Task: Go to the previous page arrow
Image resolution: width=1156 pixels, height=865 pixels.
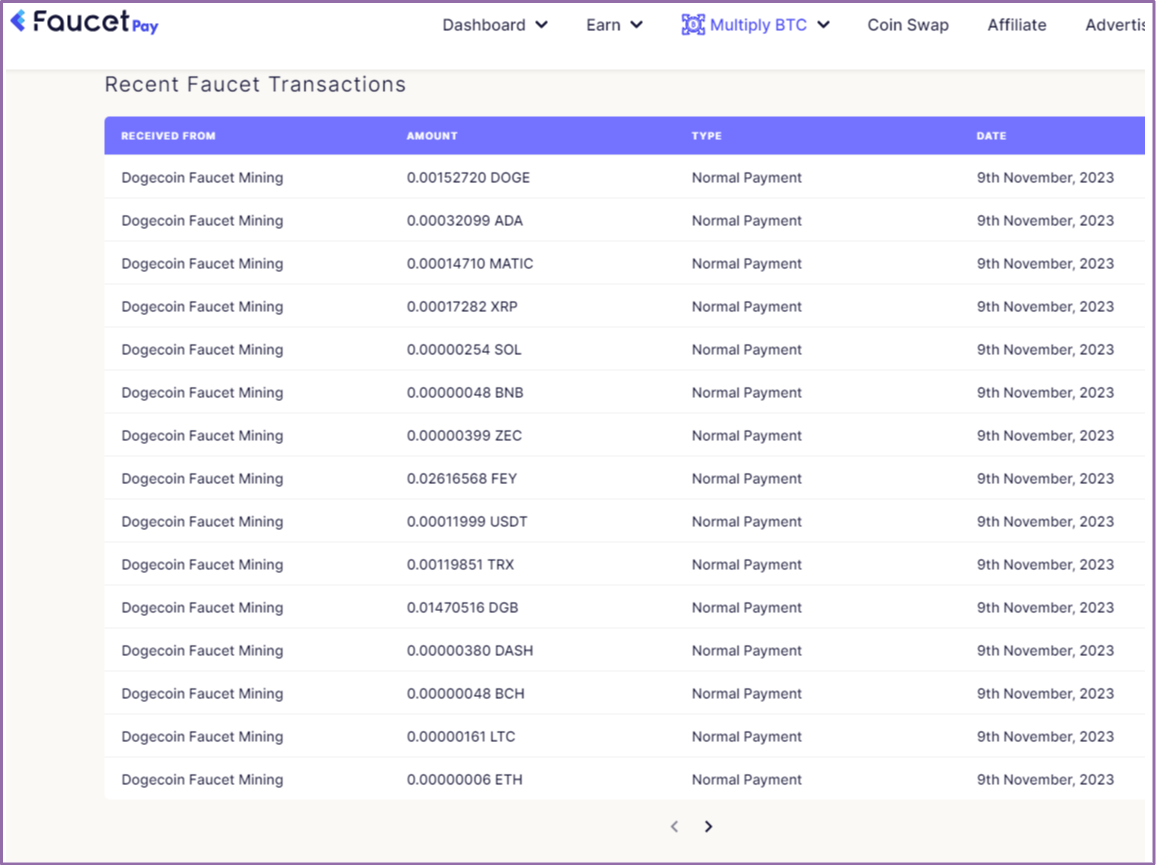Action: [674, 827]
